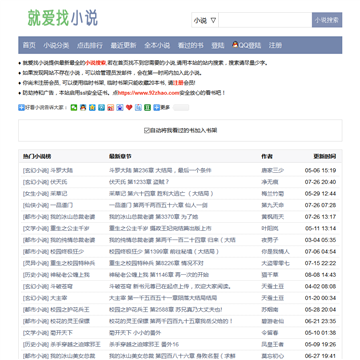Click the QQ penguin icon in navigation bar
The image size is (360, 360).
(x=235, y=45)
